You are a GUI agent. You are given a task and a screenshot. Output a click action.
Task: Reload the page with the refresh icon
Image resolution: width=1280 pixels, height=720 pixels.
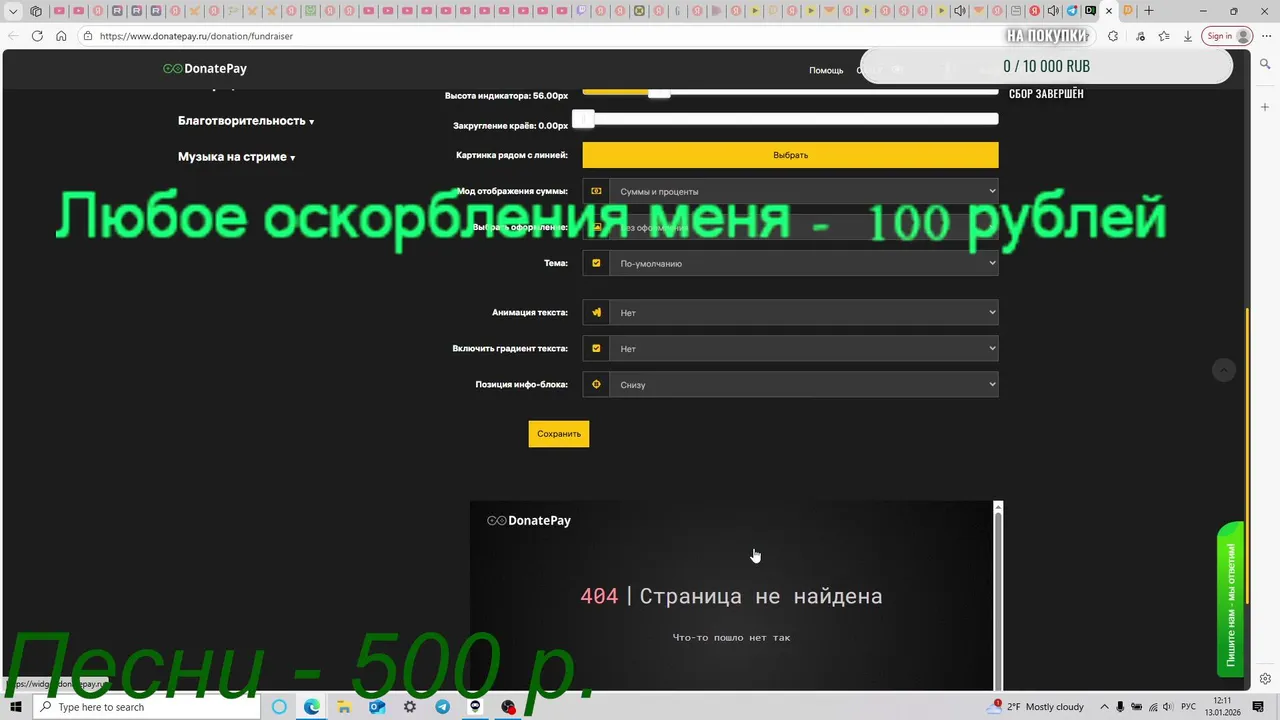click(37, 36)
